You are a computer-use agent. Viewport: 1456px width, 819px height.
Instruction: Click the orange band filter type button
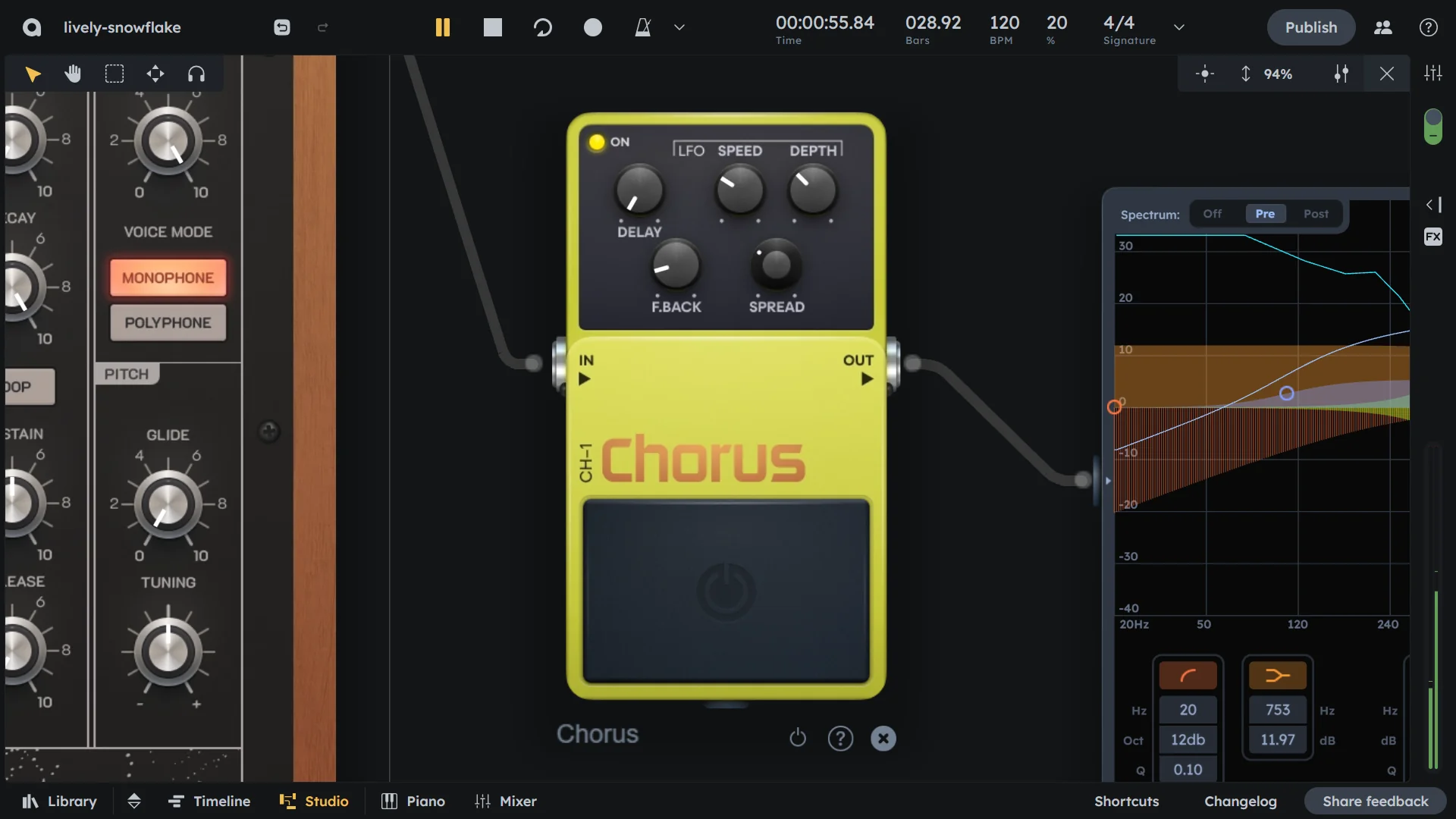click(1278, 675)
